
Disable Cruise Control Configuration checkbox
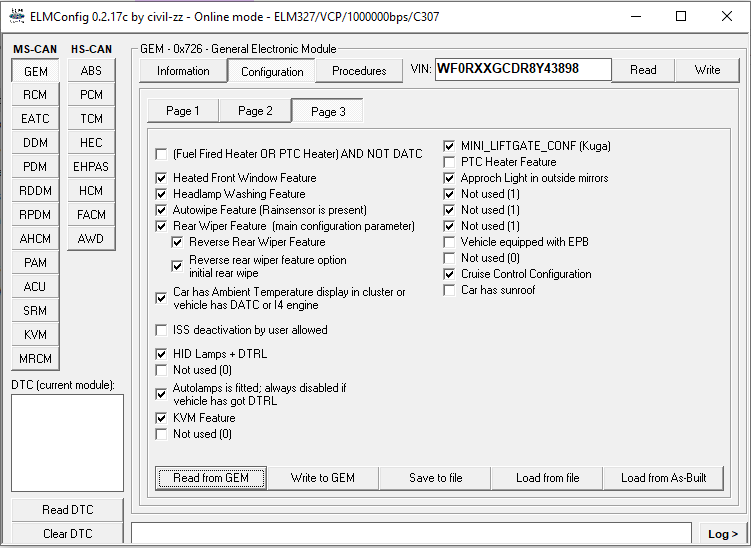(450, 274)
